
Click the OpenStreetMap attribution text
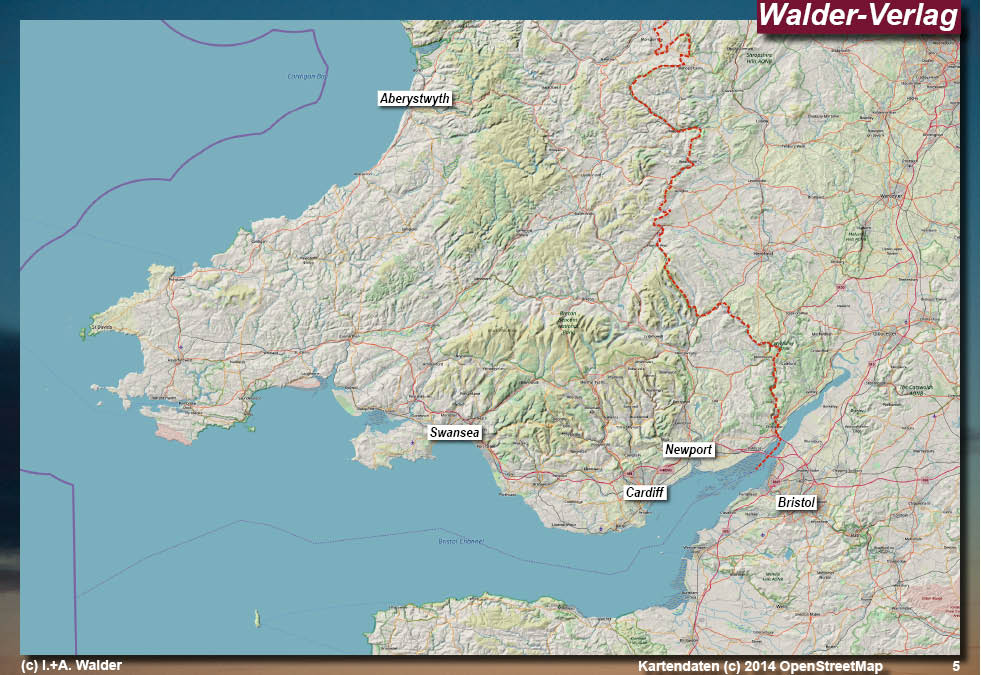(x=762, y=664)
